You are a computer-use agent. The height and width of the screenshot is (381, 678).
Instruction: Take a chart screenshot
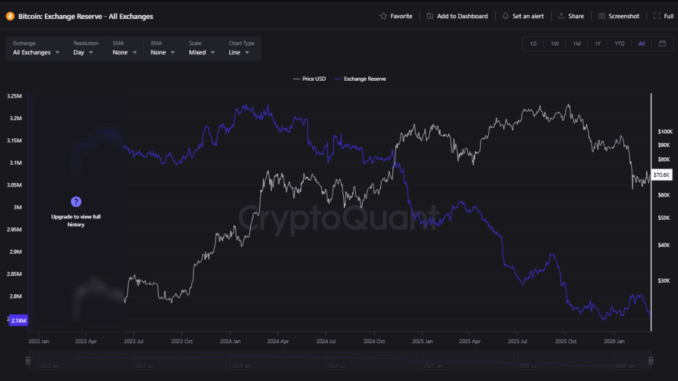(x=618, y=16)
